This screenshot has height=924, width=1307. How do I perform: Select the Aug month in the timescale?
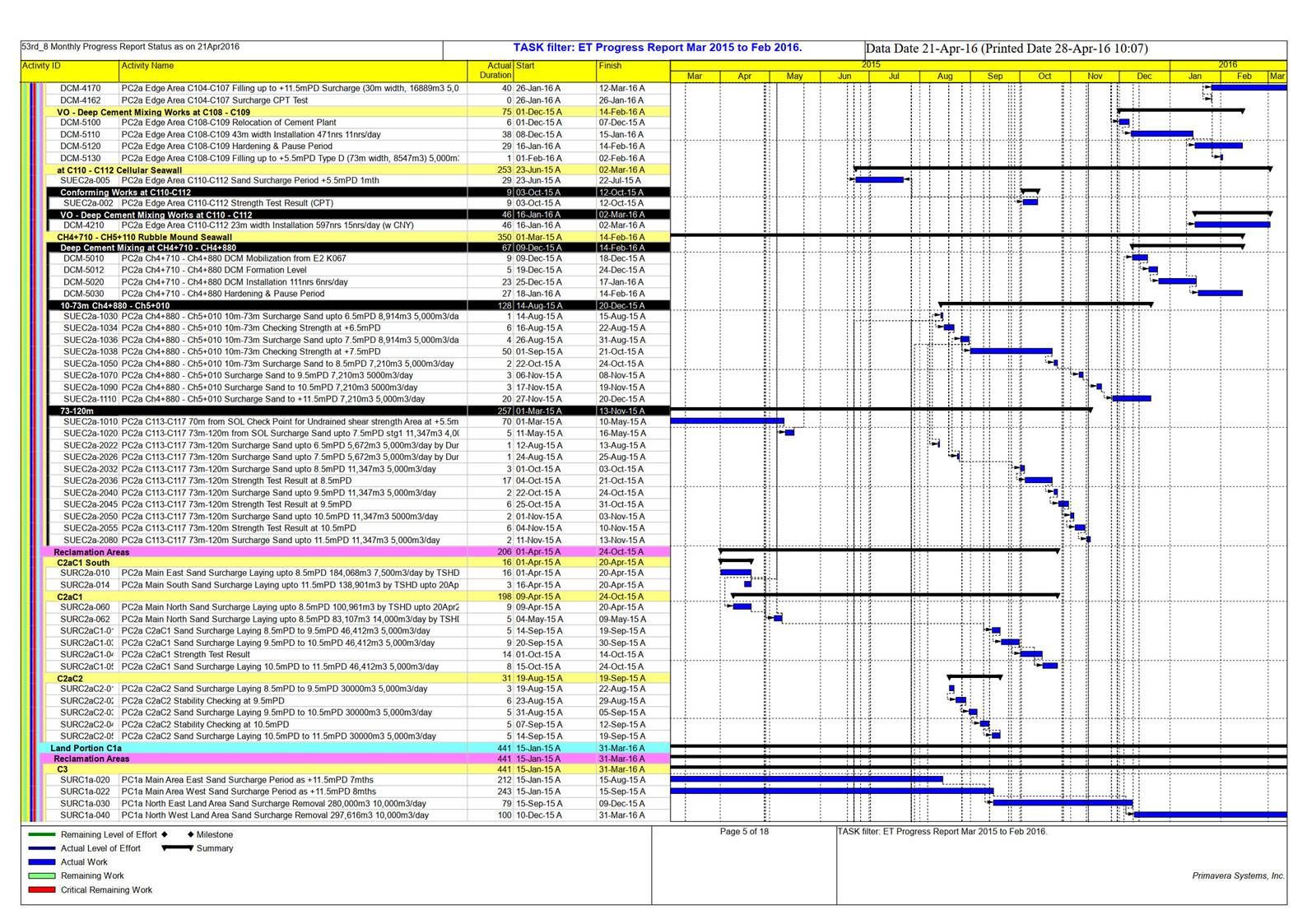(x=945, y=77)
